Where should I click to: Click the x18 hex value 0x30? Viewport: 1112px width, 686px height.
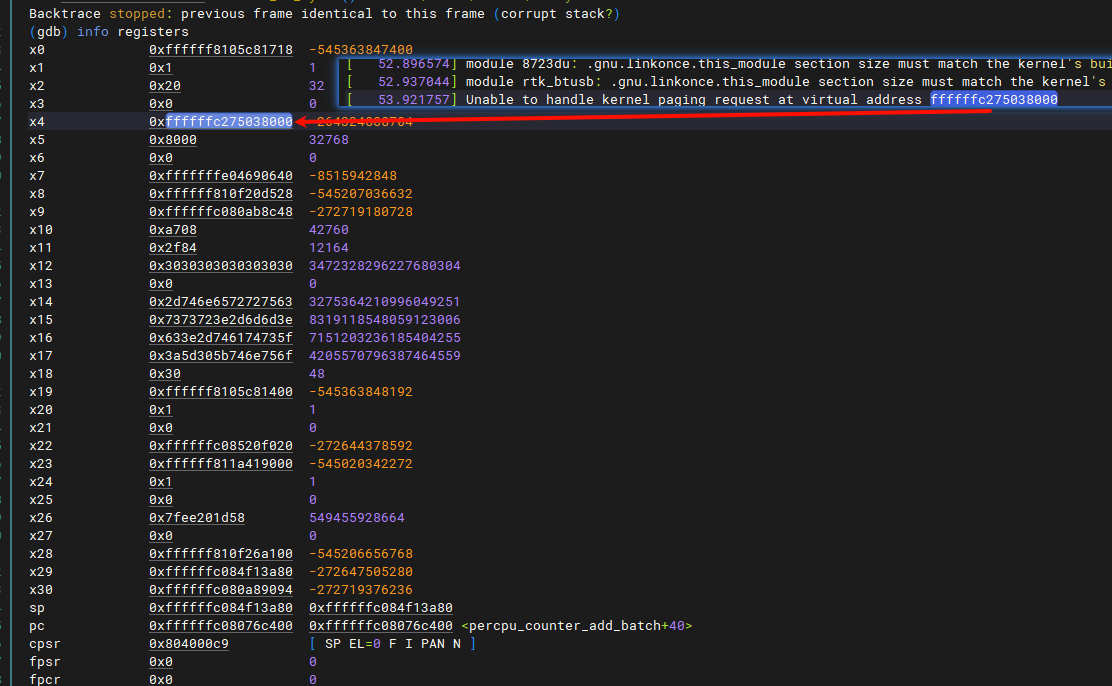164,374
